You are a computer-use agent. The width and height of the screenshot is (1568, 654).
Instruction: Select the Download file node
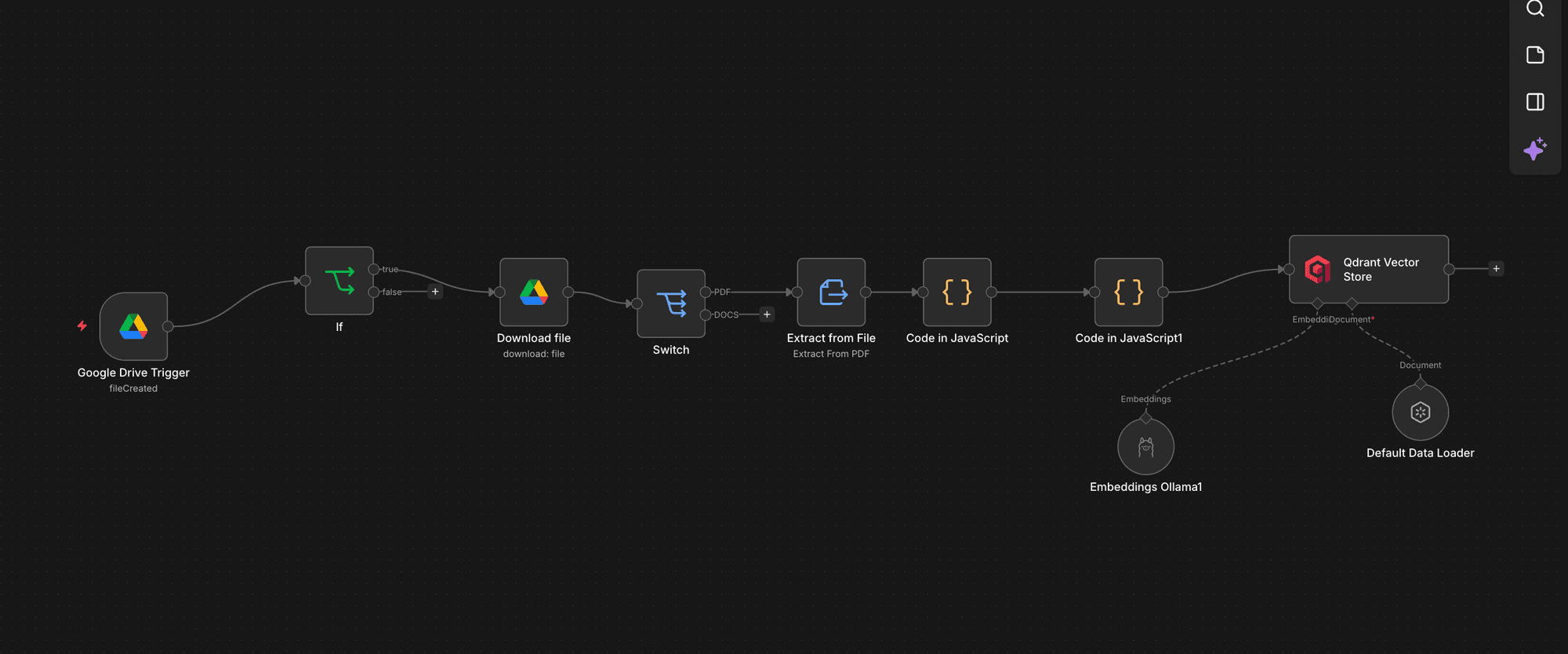[x=534, y=292]
